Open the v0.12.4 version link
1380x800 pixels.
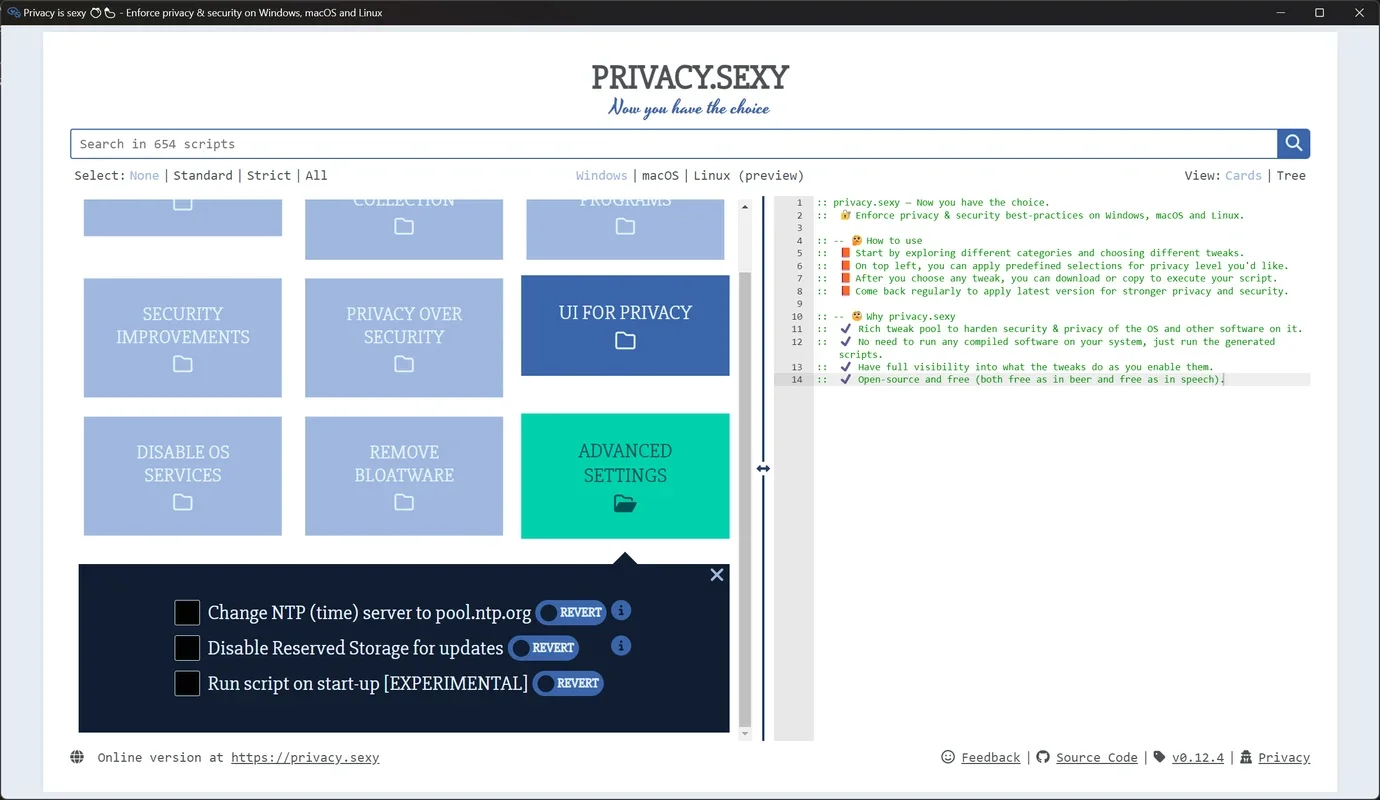[x=1198, y=757]
